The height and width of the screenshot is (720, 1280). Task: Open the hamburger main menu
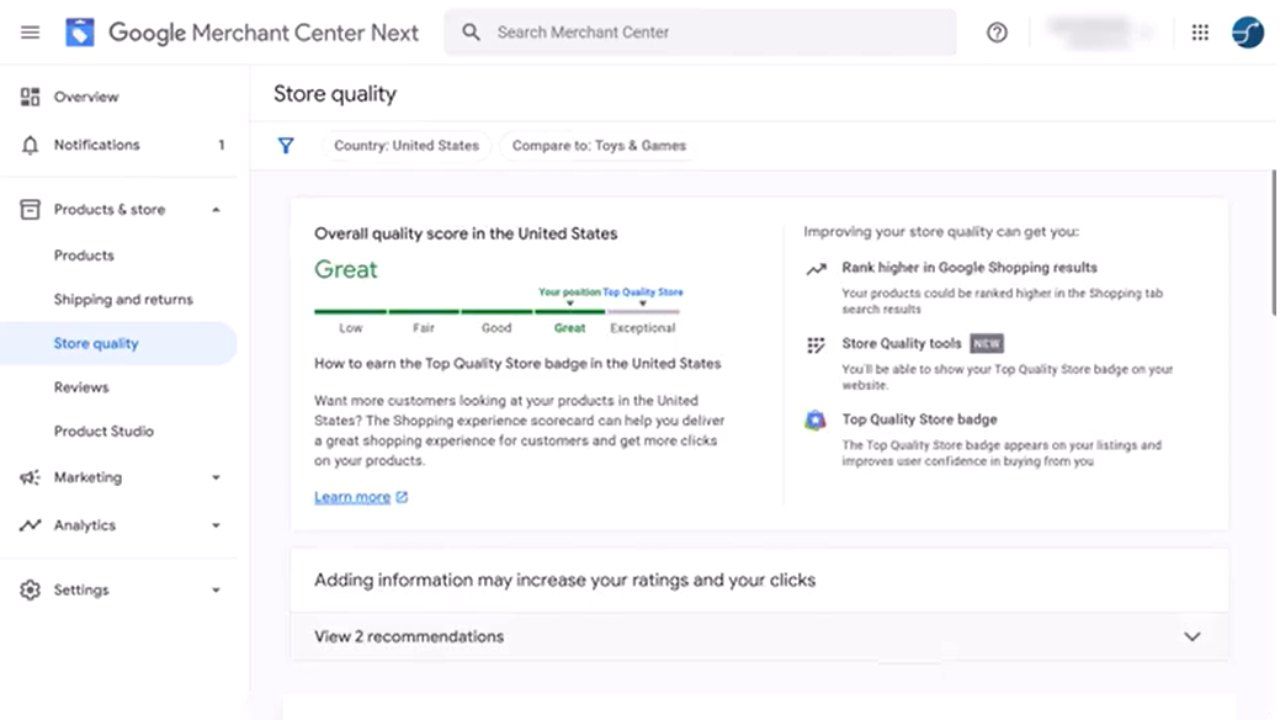point(30,32)
